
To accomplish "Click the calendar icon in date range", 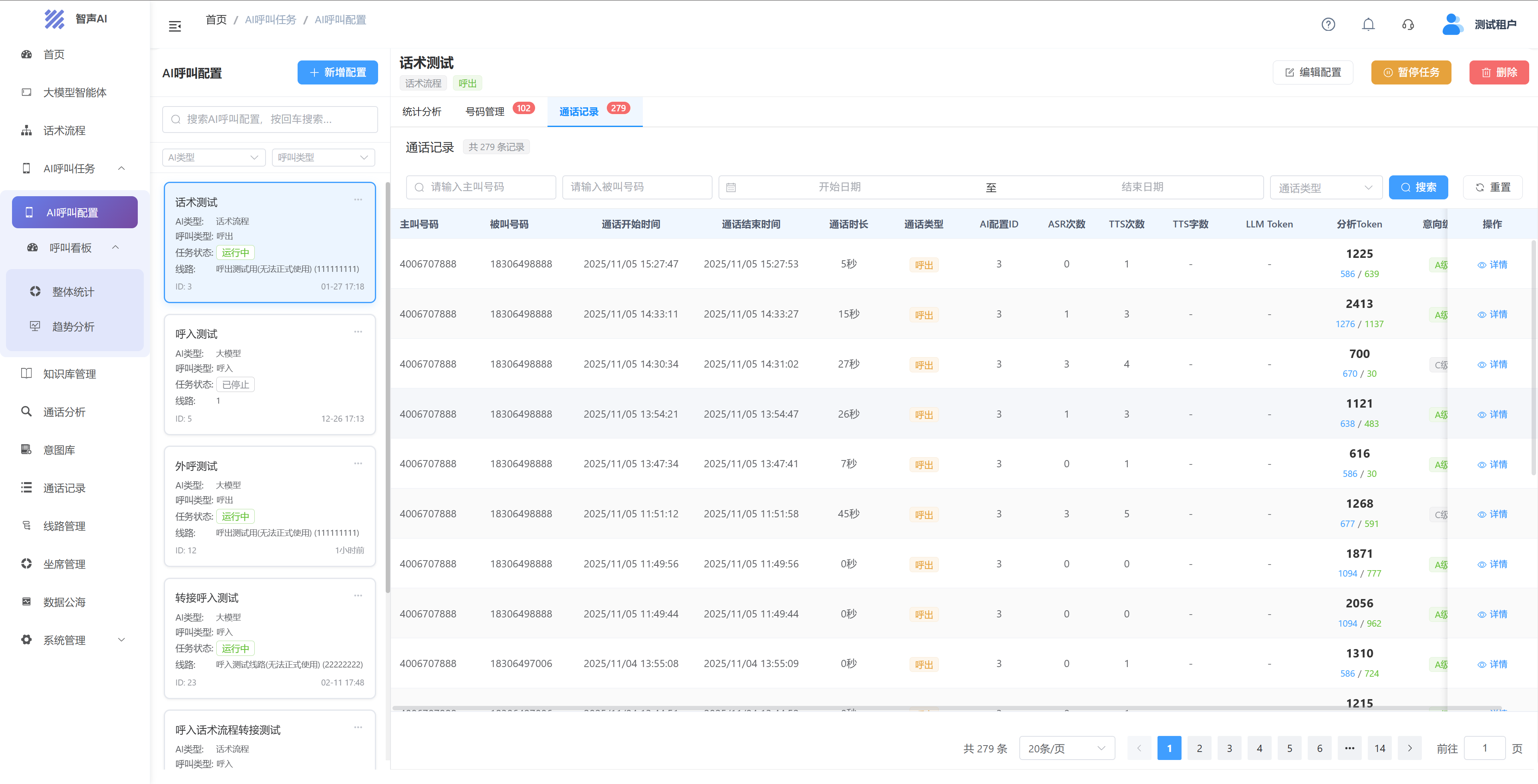I will (731, 187).
